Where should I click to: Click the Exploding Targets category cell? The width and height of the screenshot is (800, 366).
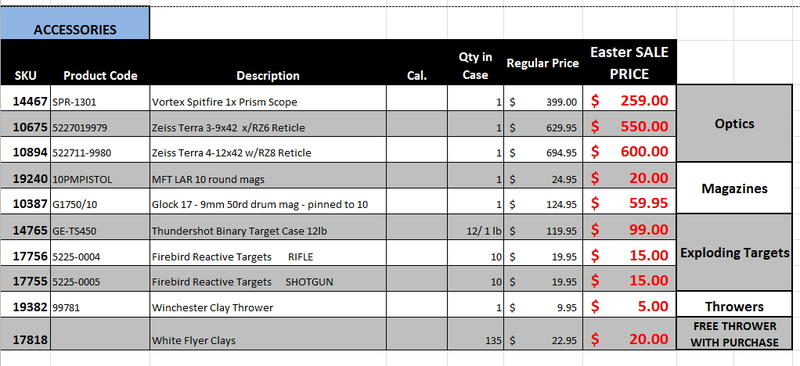click(x=734, y=253)
